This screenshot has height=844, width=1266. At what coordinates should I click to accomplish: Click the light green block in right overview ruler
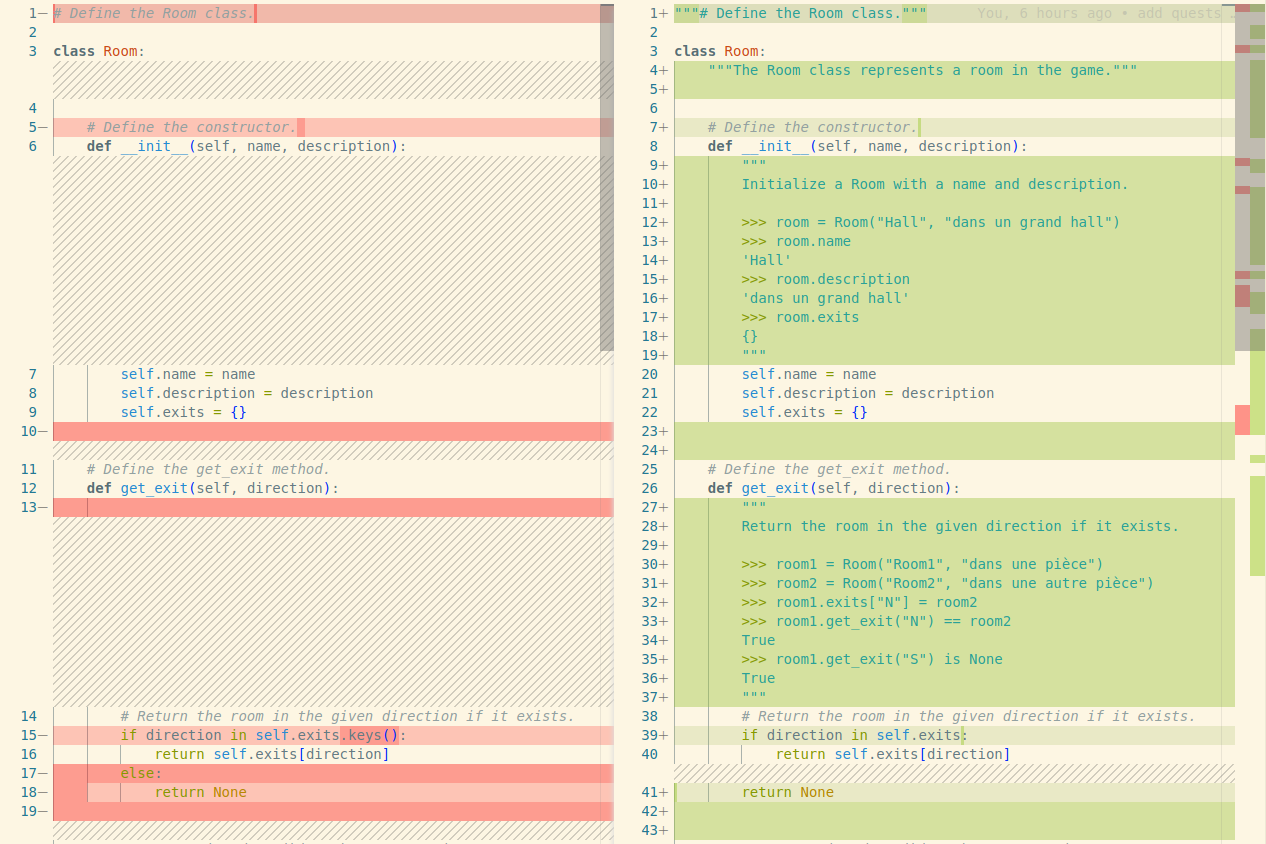pos(1257,525)
